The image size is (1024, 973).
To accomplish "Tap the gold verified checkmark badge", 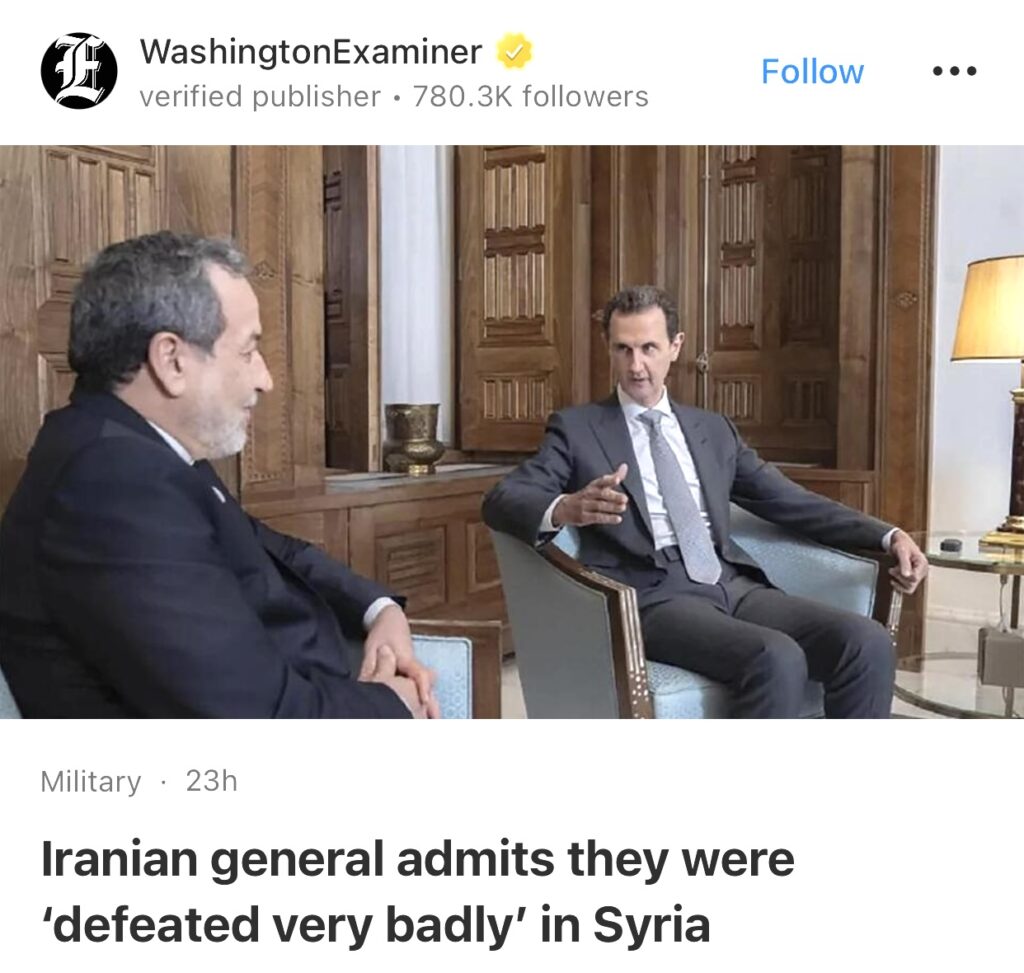I will (515, 52).
